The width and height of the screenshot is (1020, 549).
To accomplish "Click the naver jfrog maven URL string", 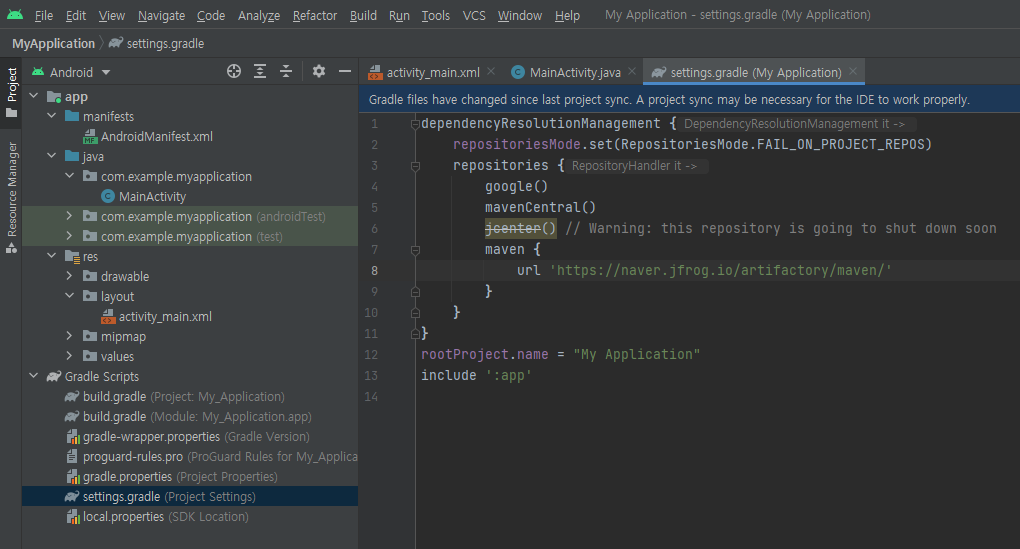I will [720, 271].
